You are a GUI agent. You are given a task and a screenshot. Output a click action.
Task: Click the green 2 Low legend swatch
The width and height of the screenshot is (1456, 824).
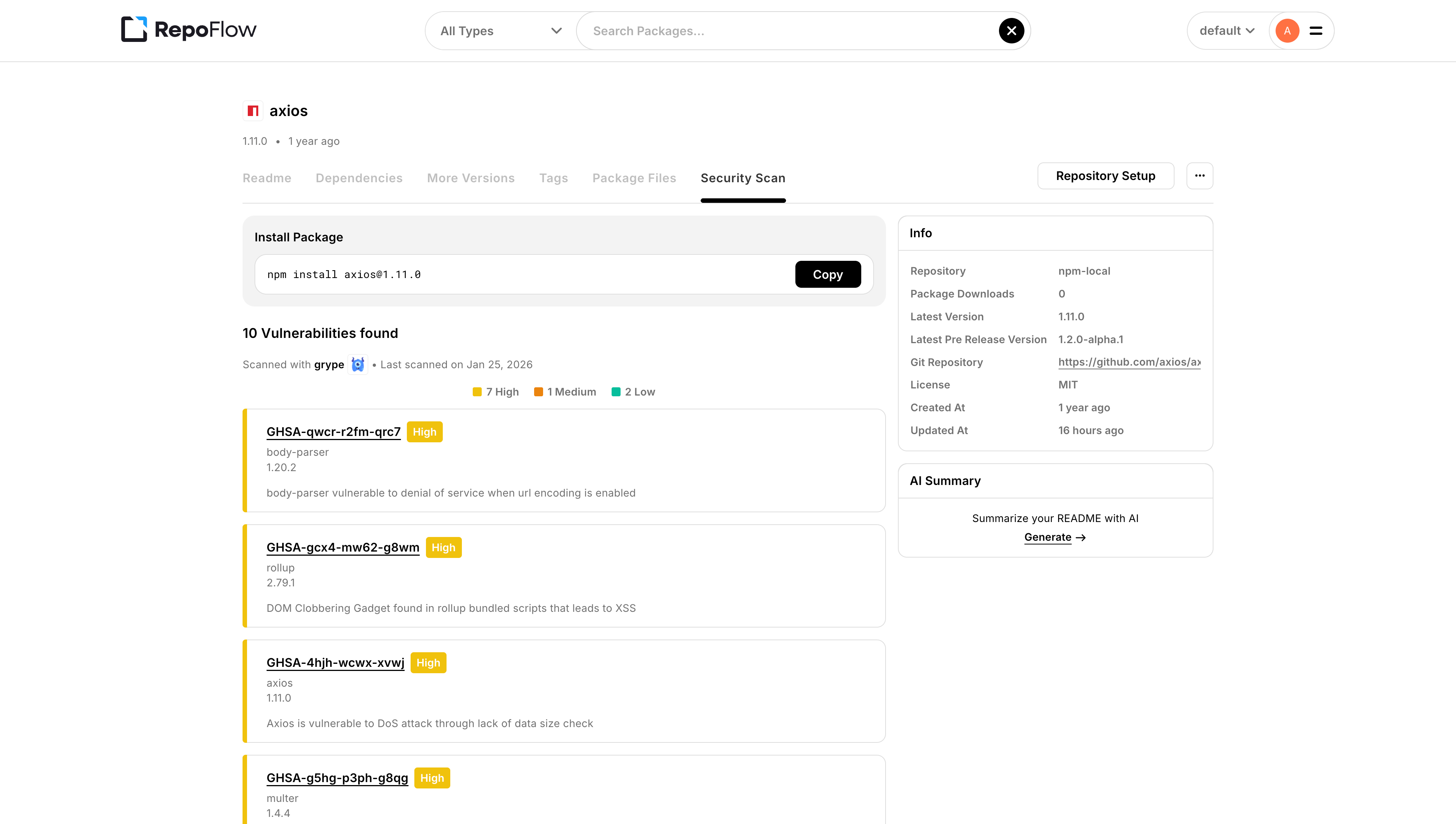[616, 392]
